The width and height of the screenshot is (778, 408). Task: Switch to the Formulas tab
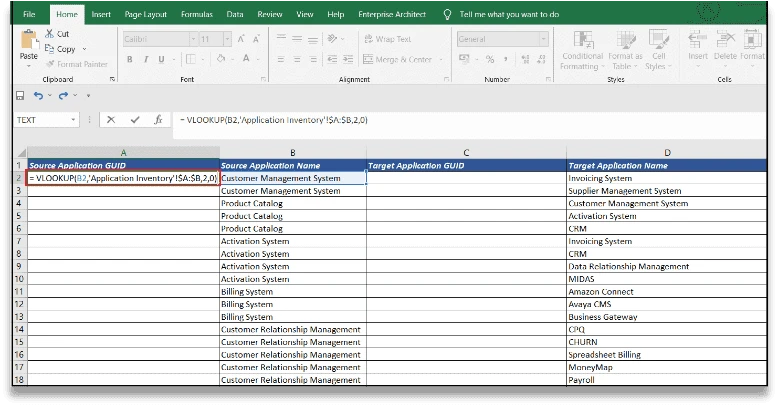pyautogui.click(x=196, y=14)
